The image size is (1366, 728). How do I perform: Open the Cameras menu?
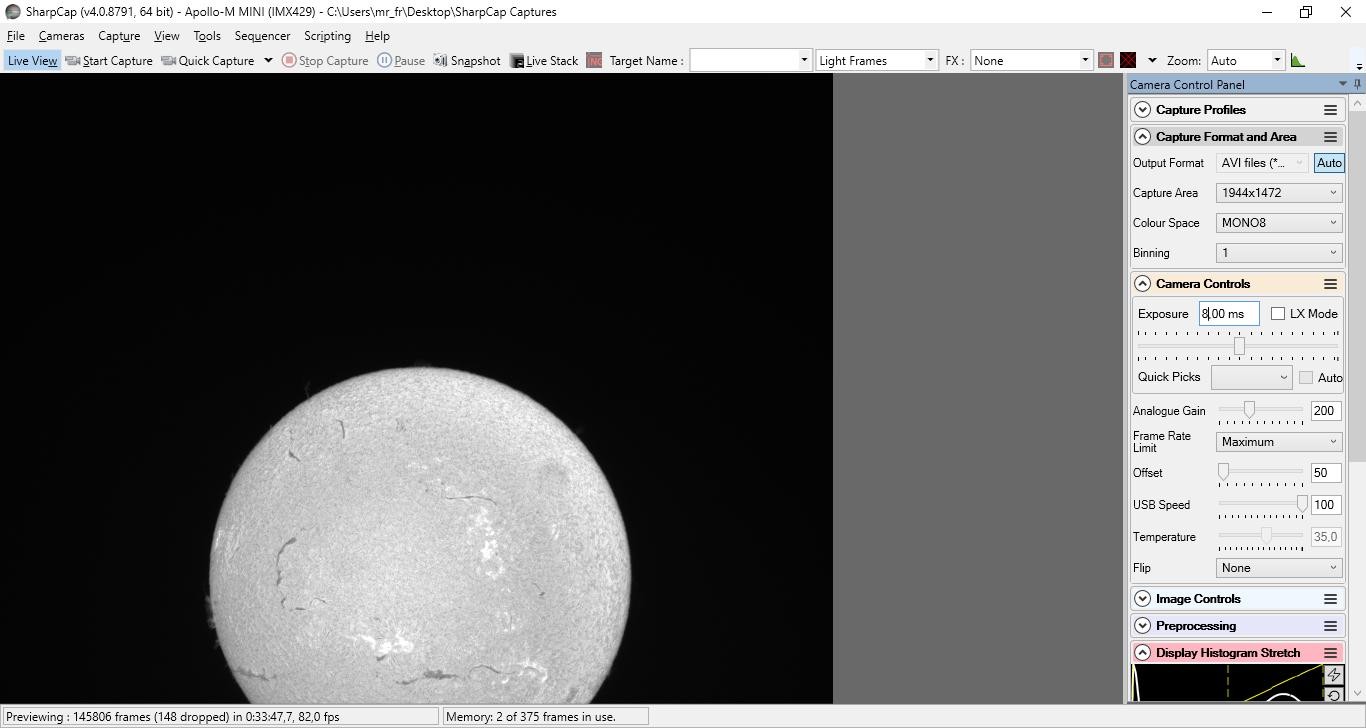tap(61, 36)
